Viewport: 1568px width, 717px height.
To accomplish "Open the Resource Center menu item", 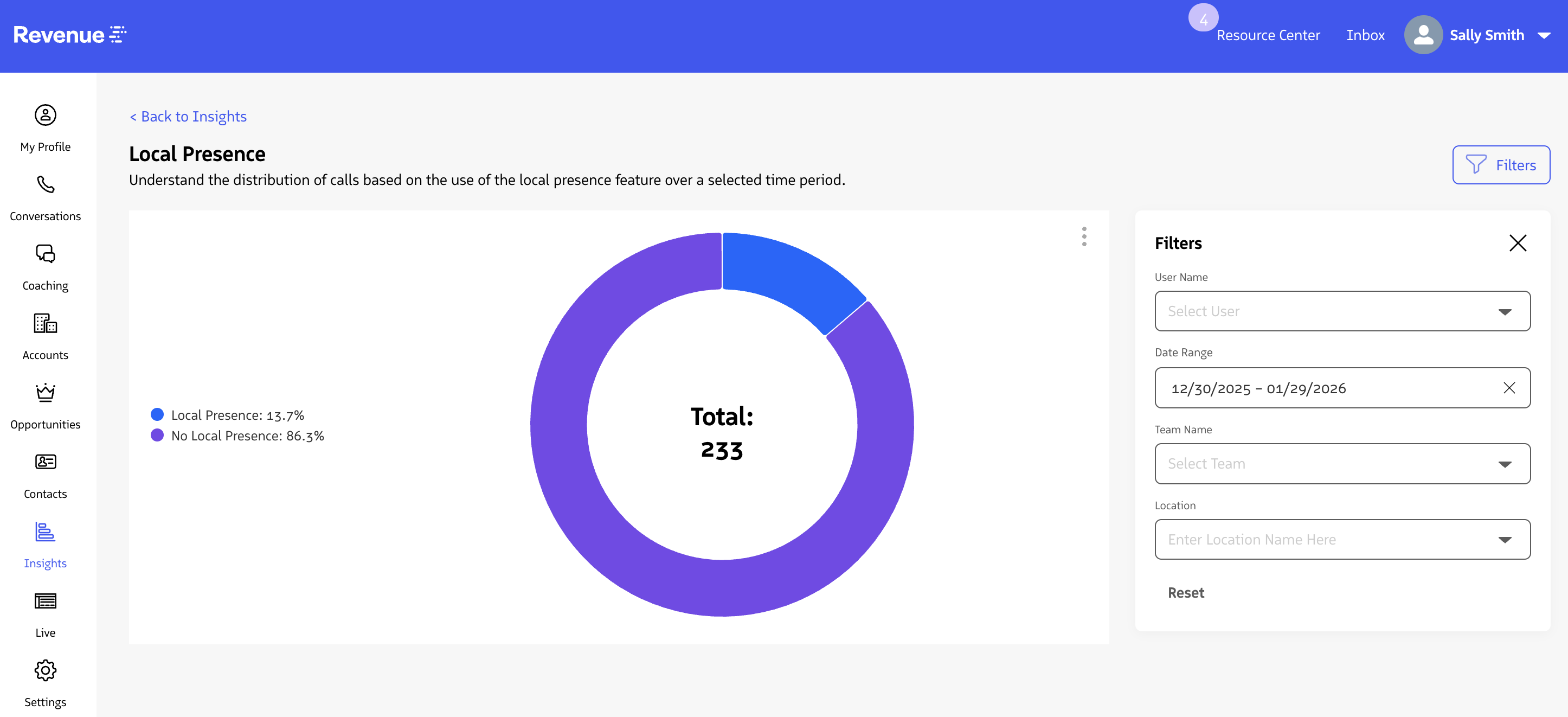I will (1268, 35).
